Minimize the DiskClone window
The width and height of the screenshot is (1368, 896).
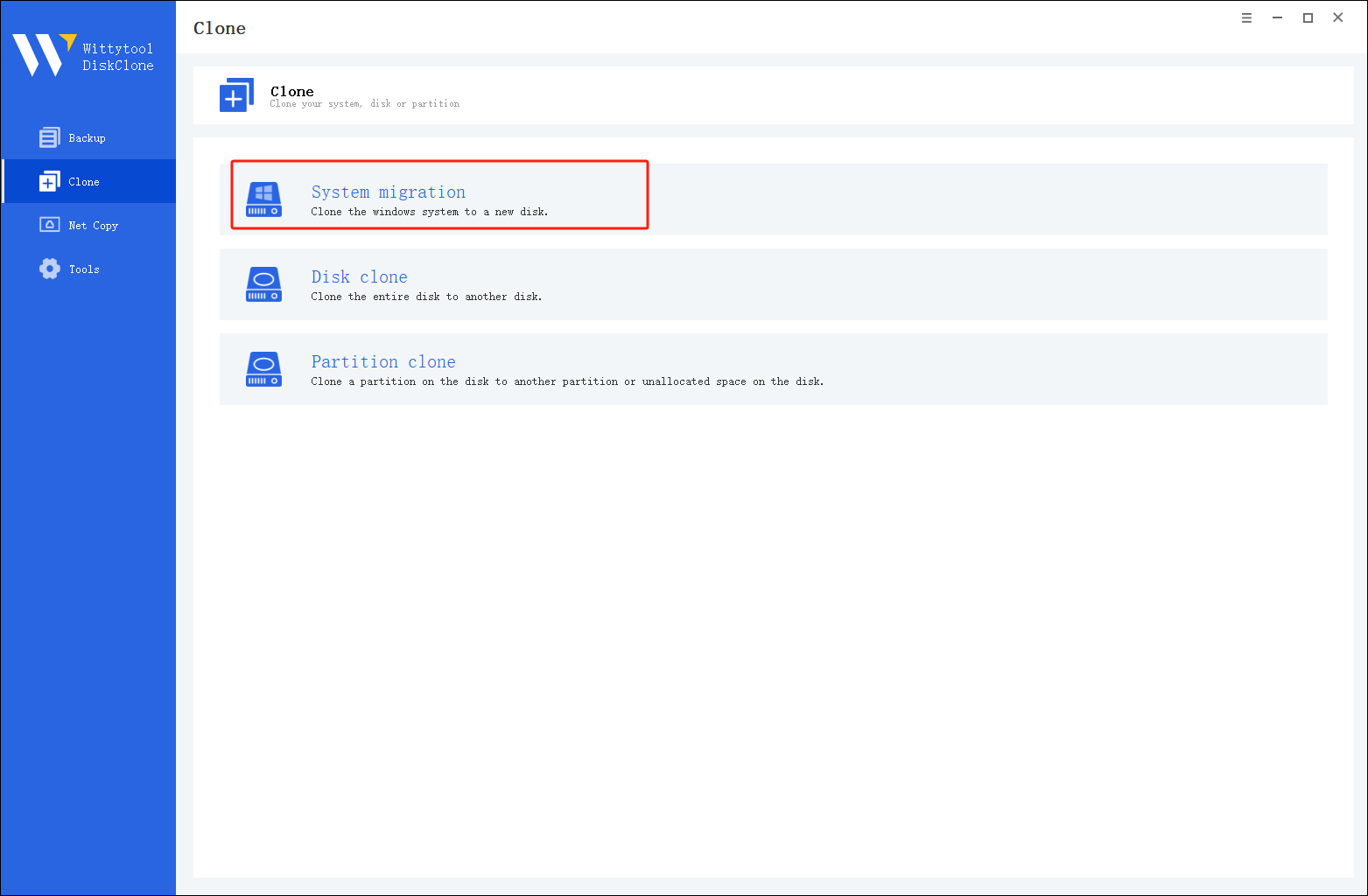pyautogui.click(x=1277, y=17)
